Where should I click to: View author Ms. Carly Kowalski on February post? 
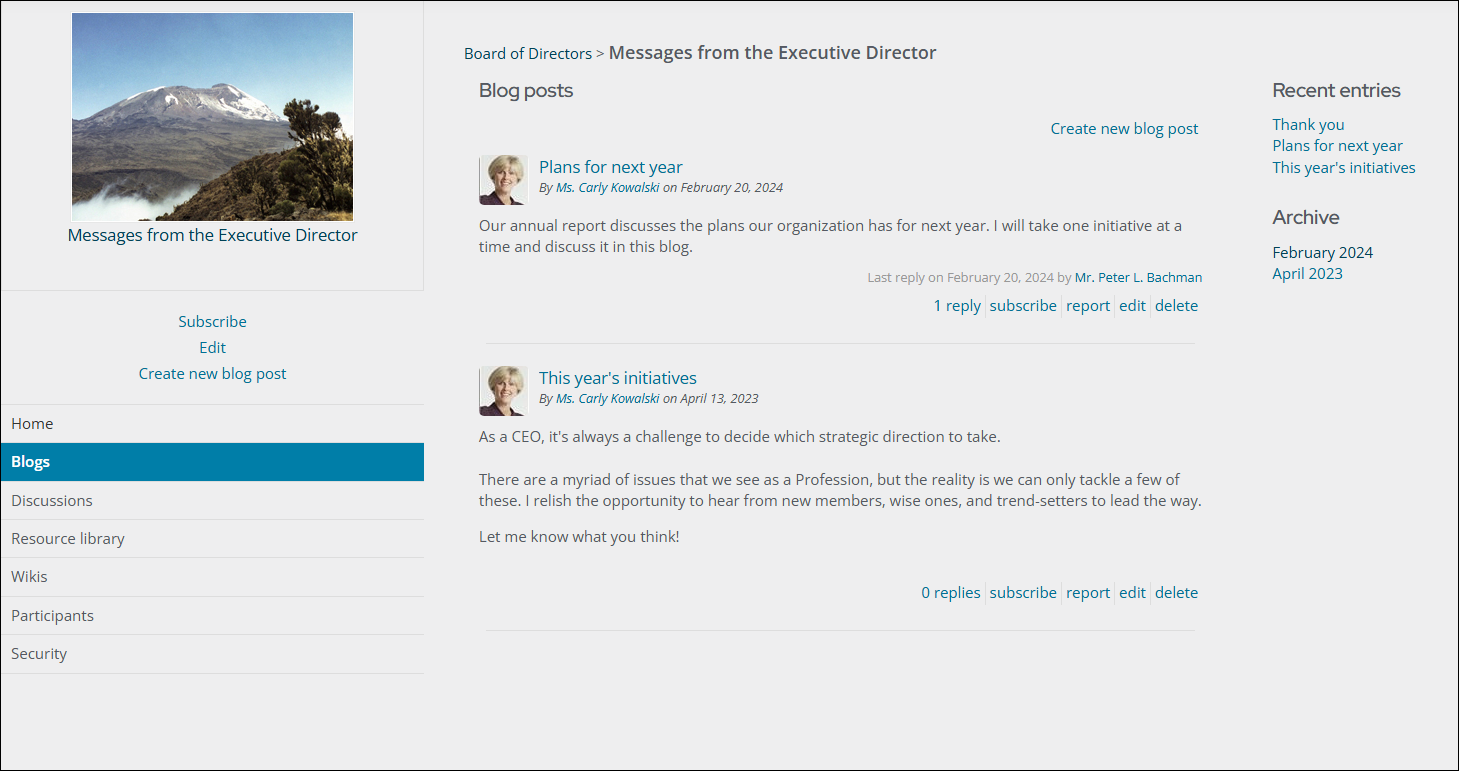pos(607,188)
